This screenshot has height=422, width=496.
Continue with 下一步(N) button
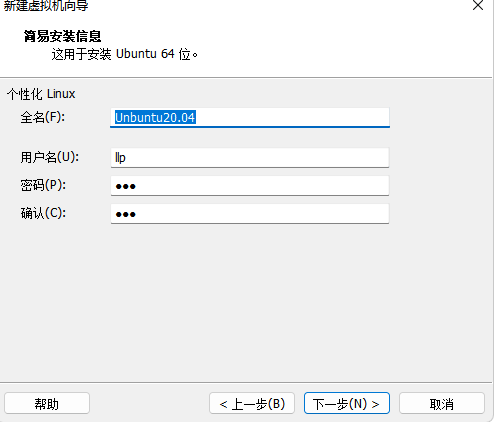point(347,403)
